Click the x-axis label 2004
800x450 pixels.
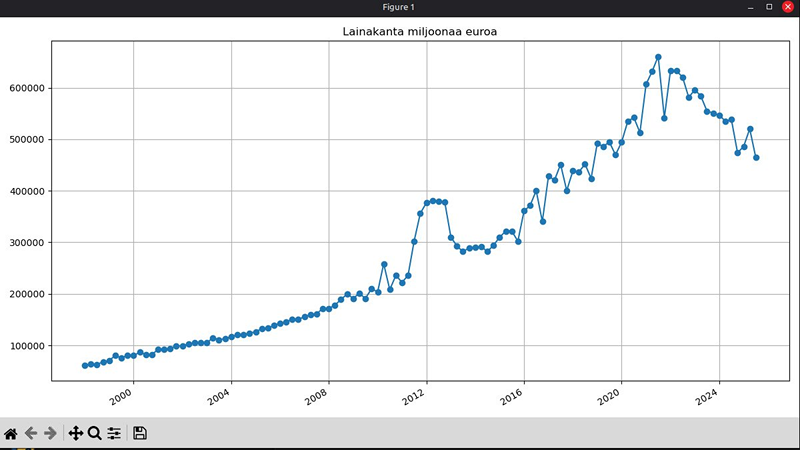(x=218, y=397)
